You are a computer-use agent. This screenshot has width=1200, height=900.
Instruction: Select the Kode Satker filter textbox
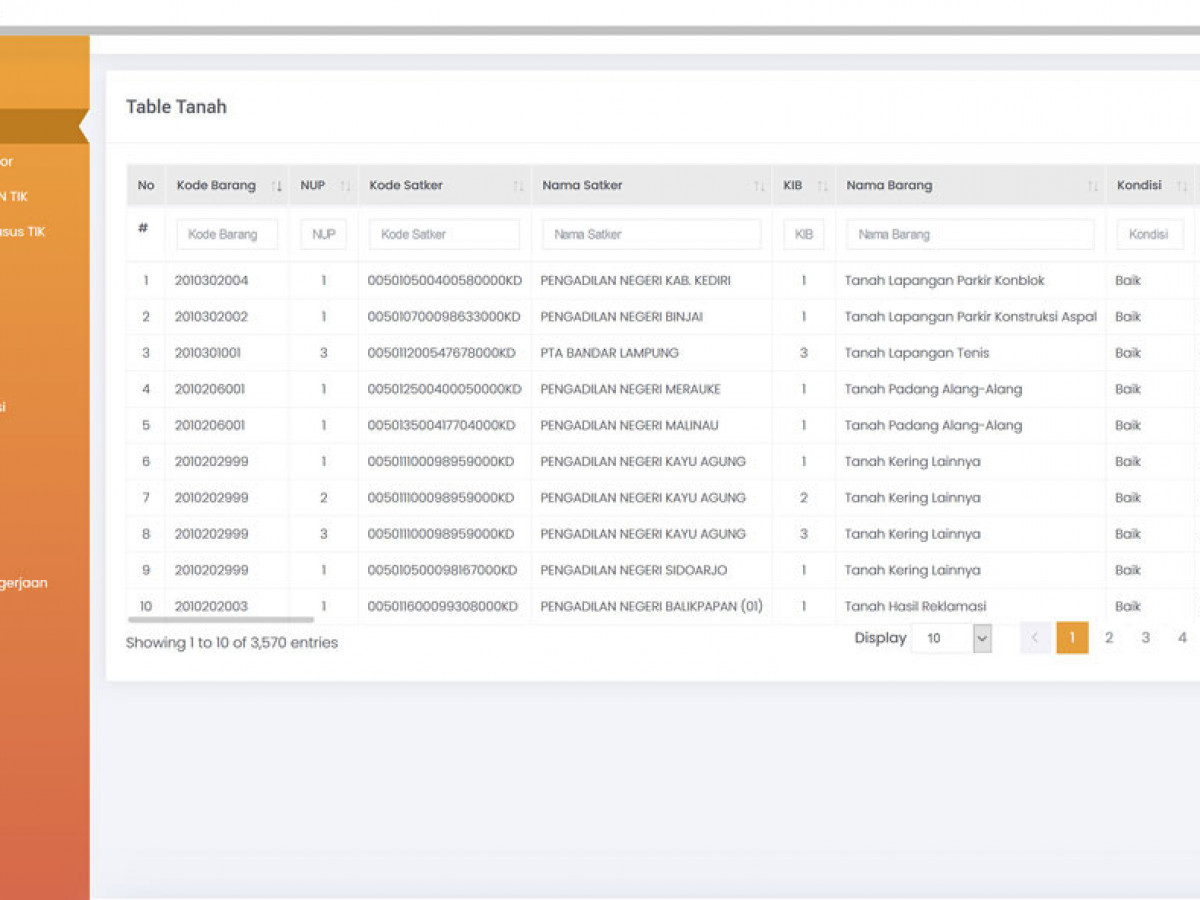pos(444,234)
